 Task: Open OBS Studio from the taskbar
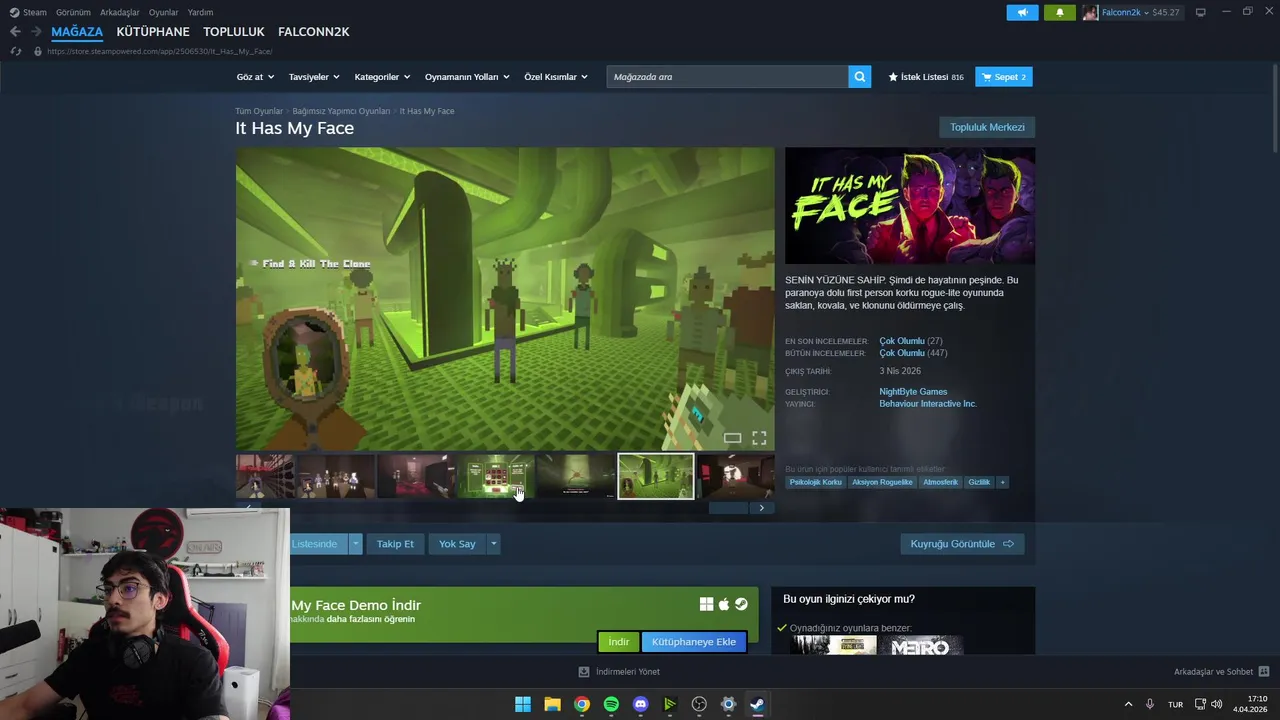tap(699, 704)
